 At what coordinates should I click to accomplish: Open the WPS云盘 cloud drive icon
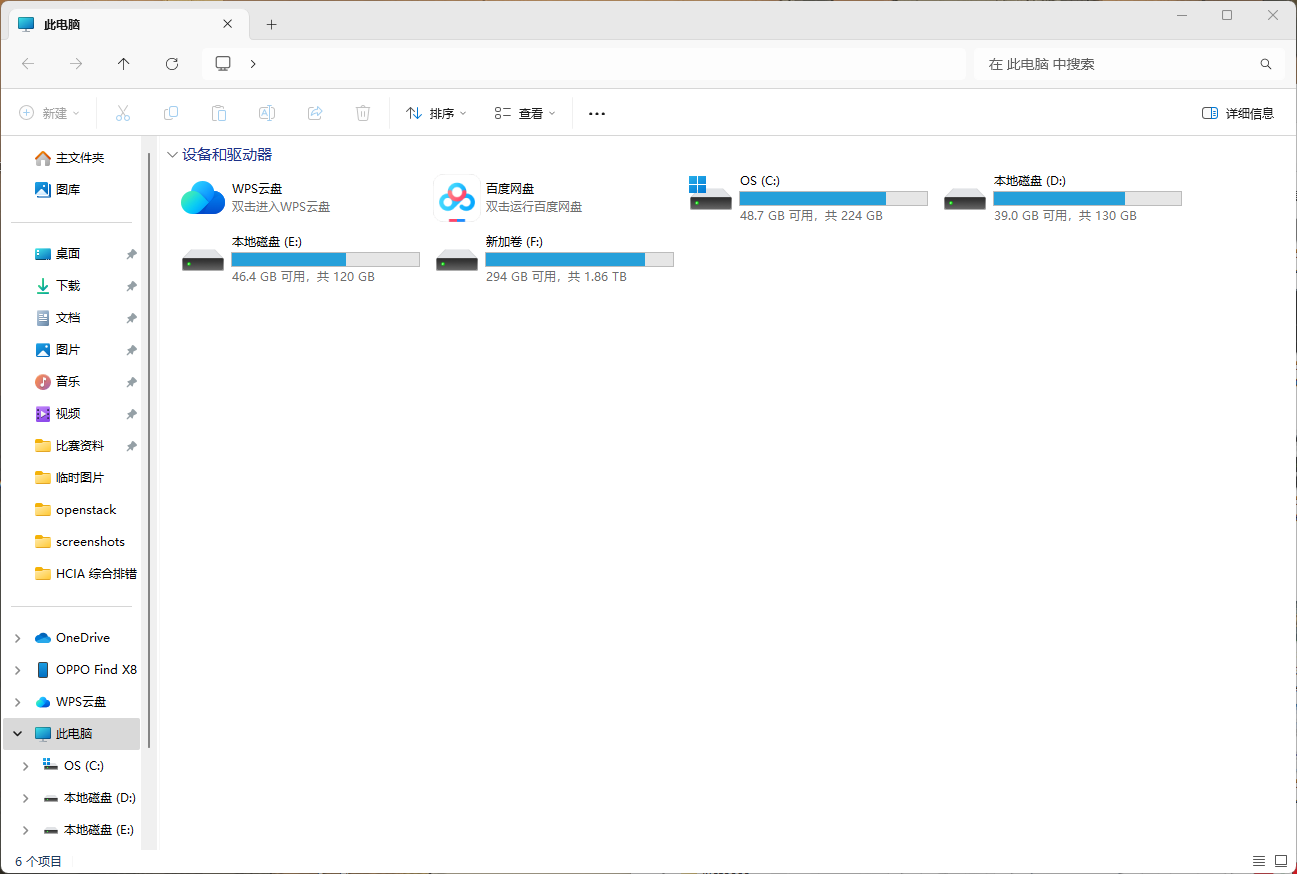pyautogui.click(x=203, y=198)
